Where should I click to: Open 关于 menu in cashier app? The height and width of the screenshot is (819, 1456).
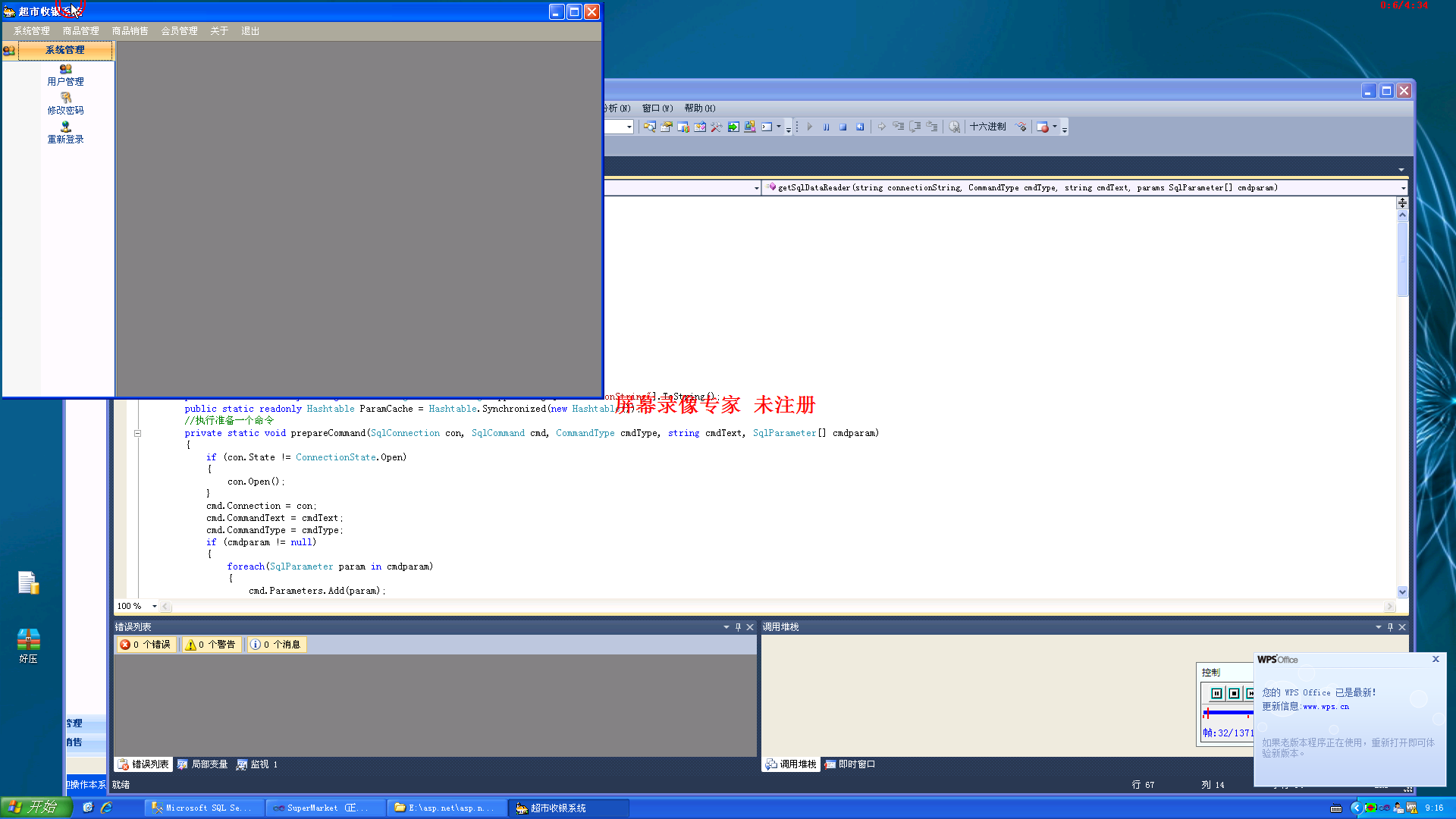[x=219, y=31]
